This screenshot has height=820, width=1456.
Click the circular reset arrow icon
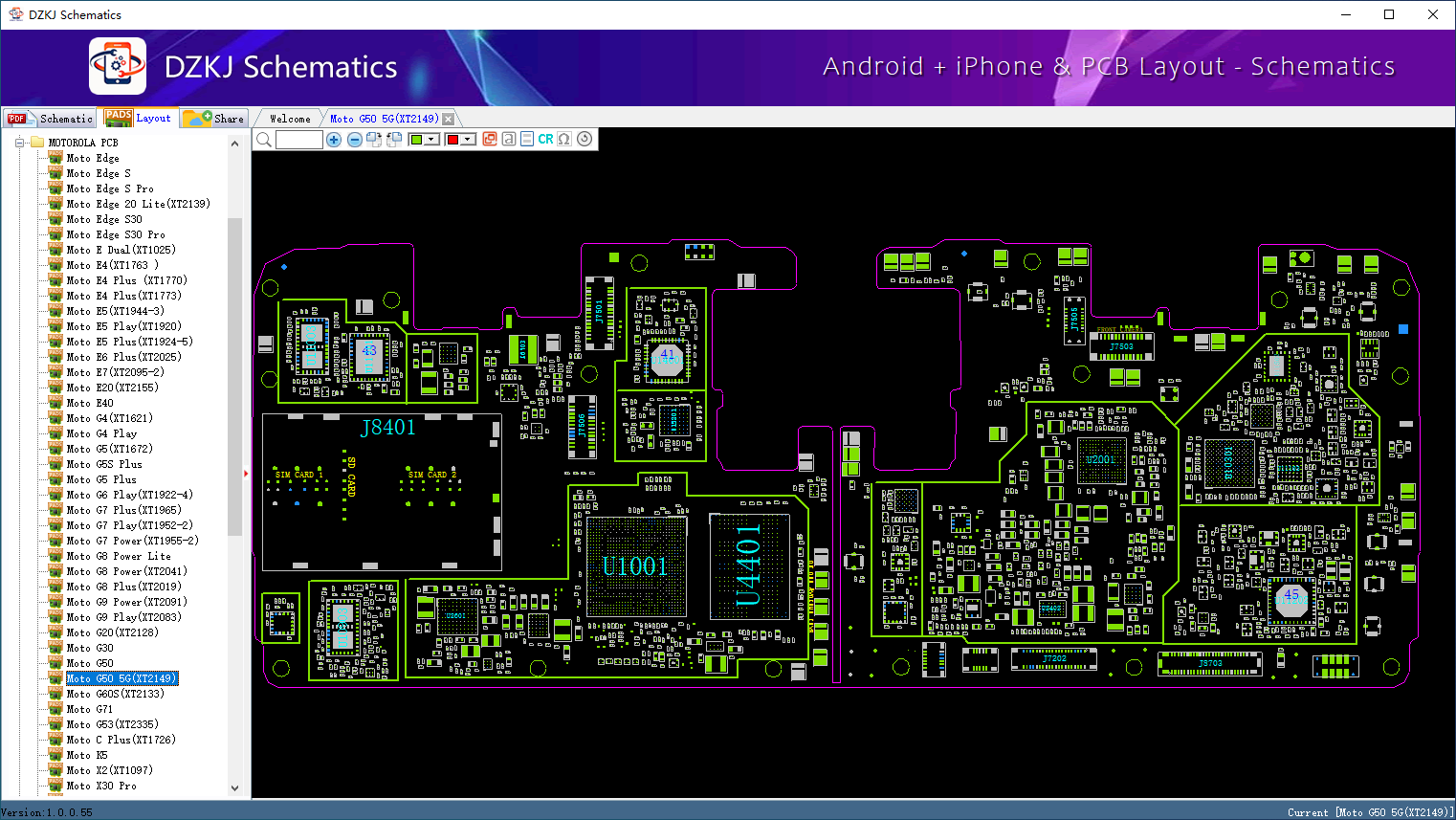tap(585, 140)
